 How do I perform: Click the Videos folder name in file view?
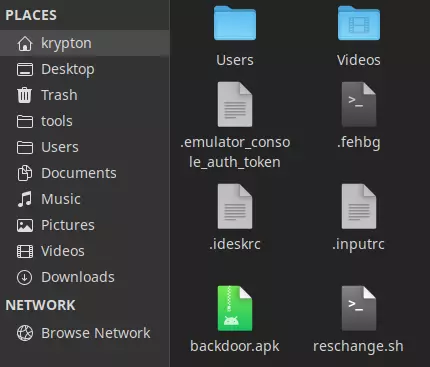point(359,60)
